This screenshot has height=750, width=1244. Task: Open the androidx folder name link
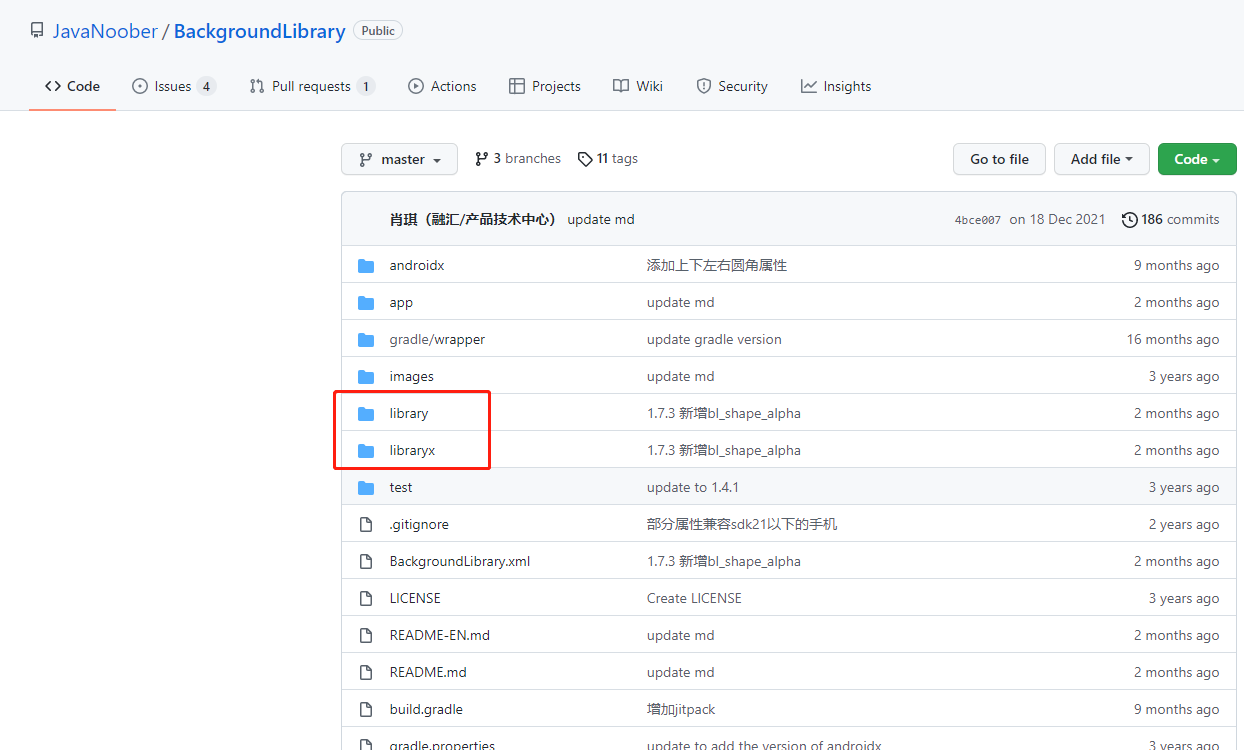(417, 266)
